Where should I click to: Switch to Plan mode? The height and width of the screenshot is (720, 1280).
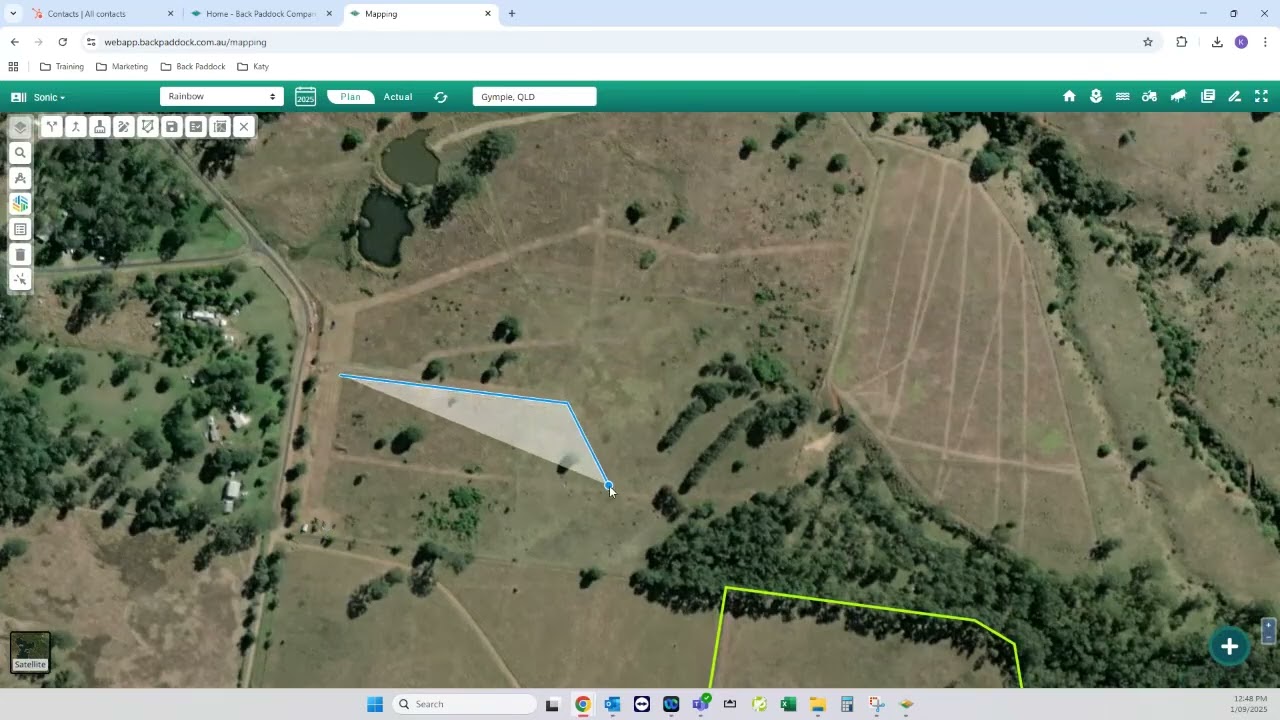click(350, 97)
